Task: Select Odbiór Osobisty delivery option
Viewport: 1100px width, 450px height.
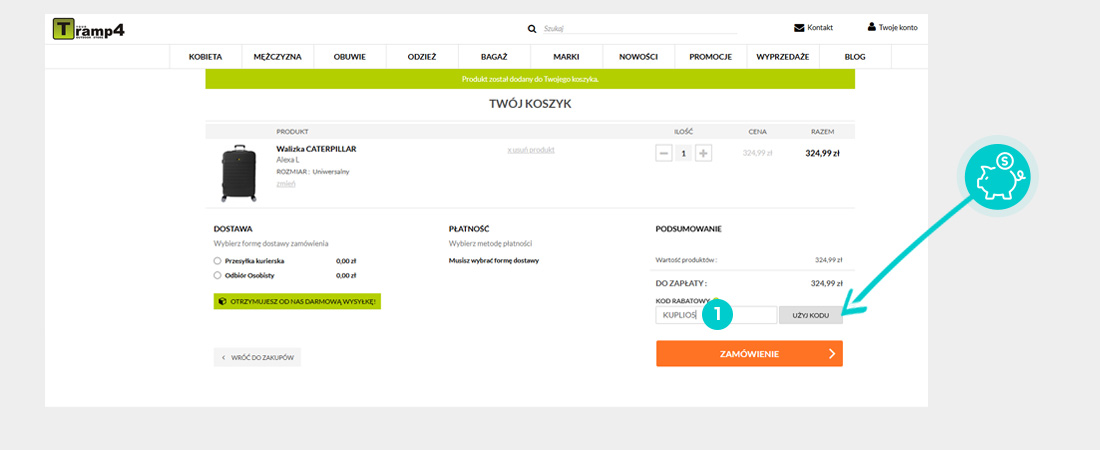Action: pyautogui.click(x=217, y=274)
